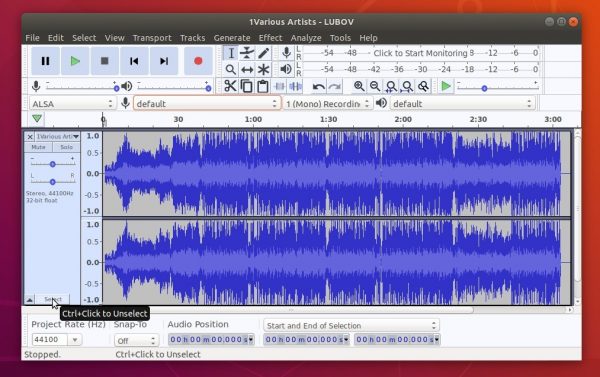Click Click to Start Monitoring meter
The width and height of the screenshot is (600, 377).
tap(421, 53)
